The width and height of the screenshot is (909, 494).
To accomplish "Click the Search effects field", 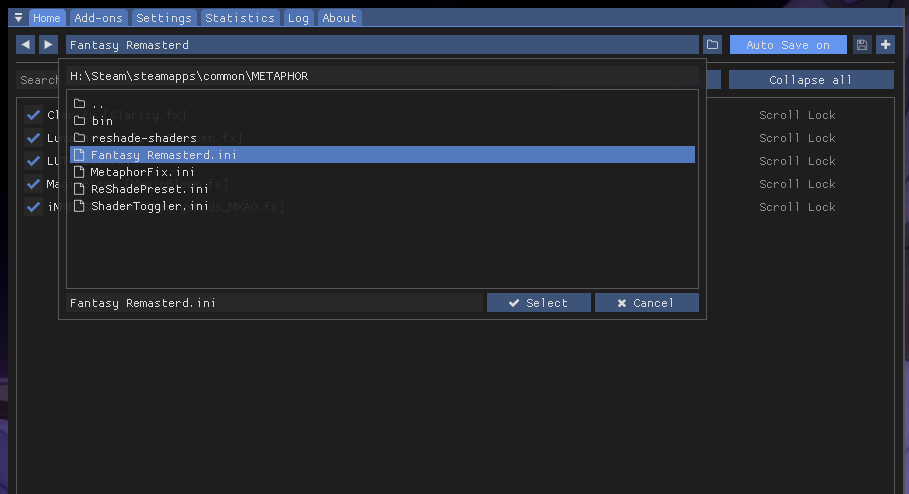I will pyautogui.click(x=38, y=80).
